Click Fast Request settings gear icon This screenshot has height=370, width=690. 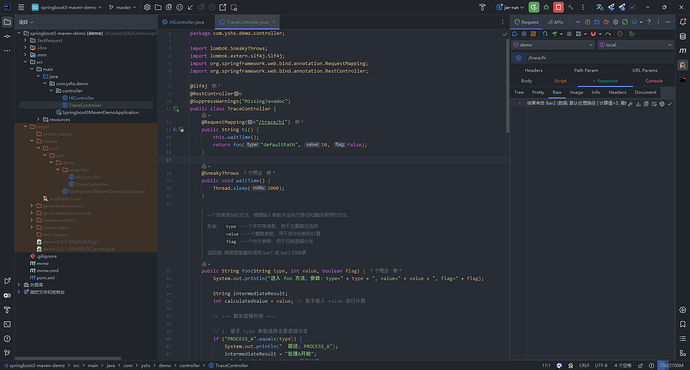tap(615, 22)
